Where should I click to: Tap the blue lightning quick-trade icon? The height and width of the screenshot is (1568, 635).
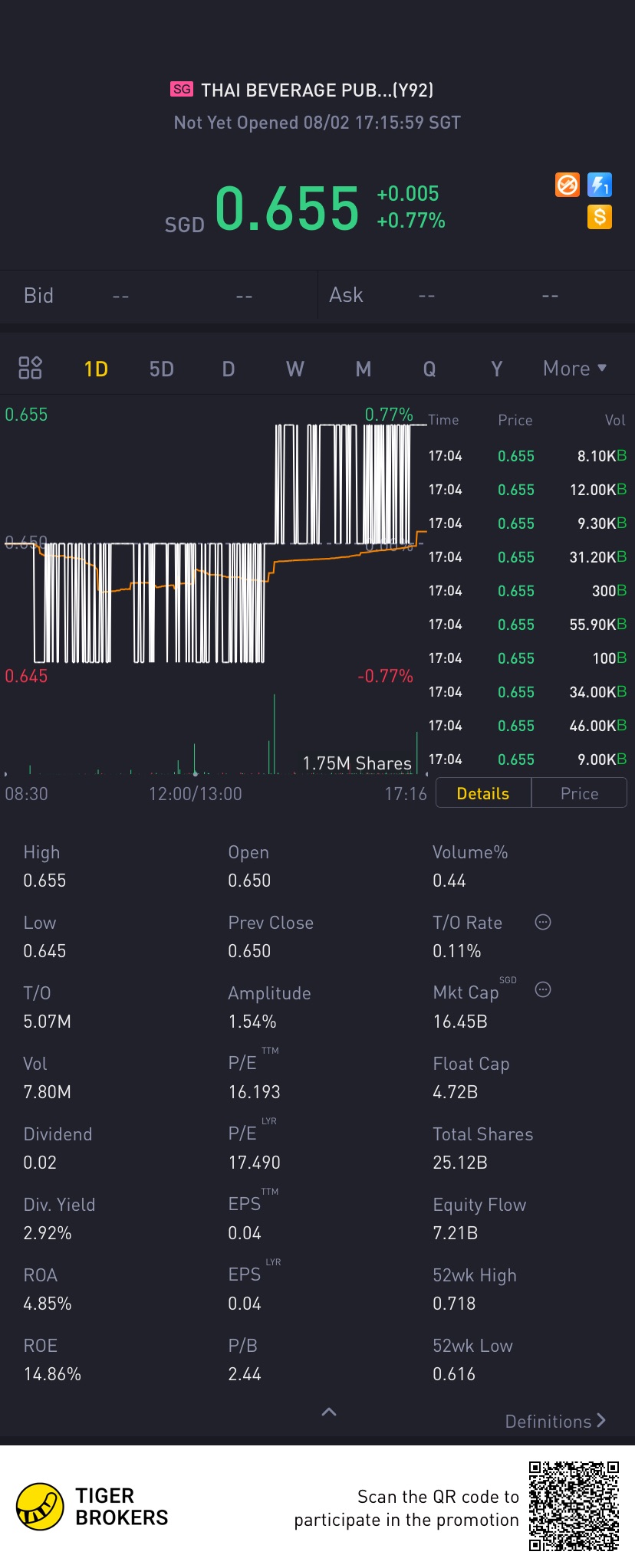click(x=600, y=185)
